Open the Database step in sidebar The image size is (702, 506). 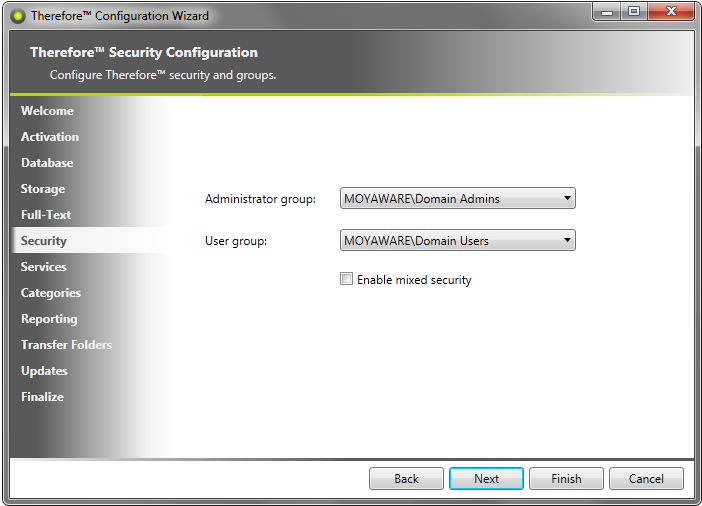47,163
